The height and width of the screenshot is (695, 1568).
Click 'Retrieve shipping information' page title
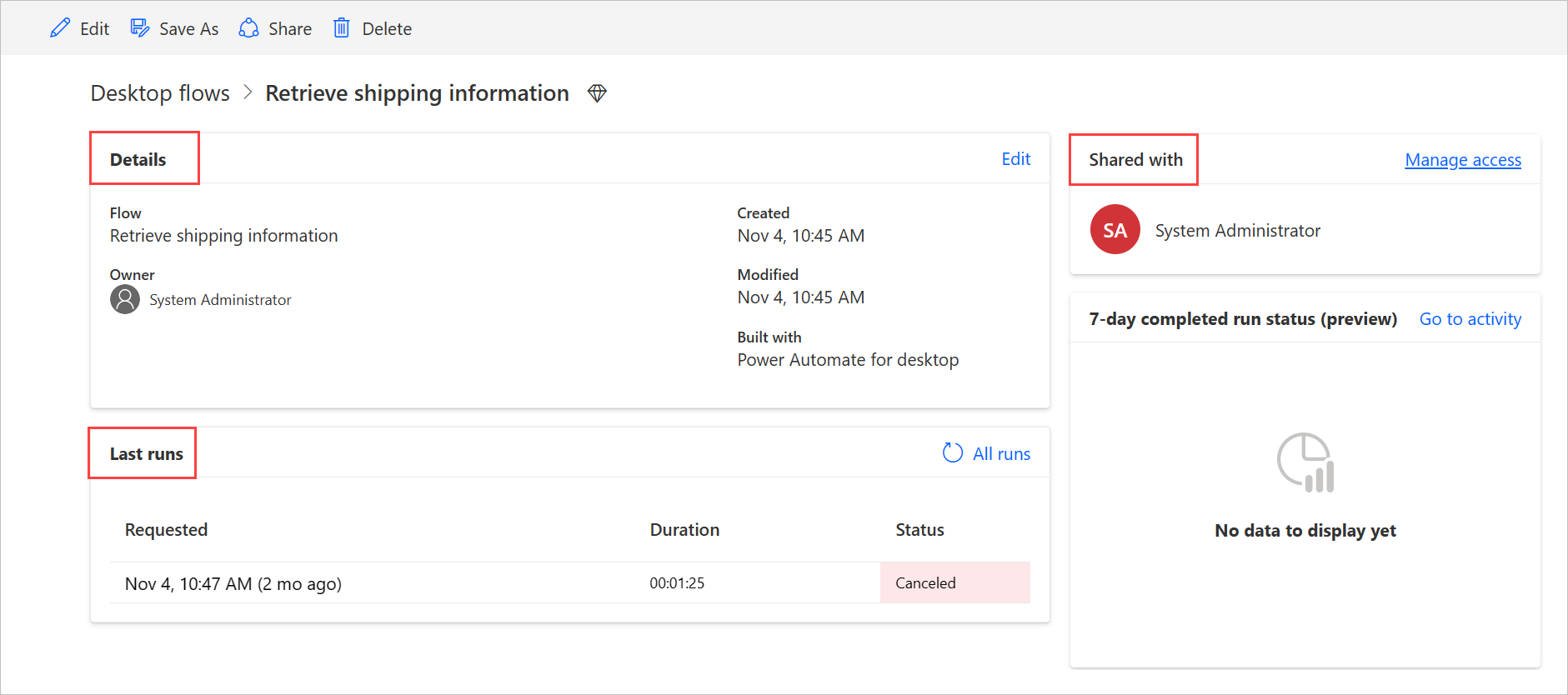417,93
